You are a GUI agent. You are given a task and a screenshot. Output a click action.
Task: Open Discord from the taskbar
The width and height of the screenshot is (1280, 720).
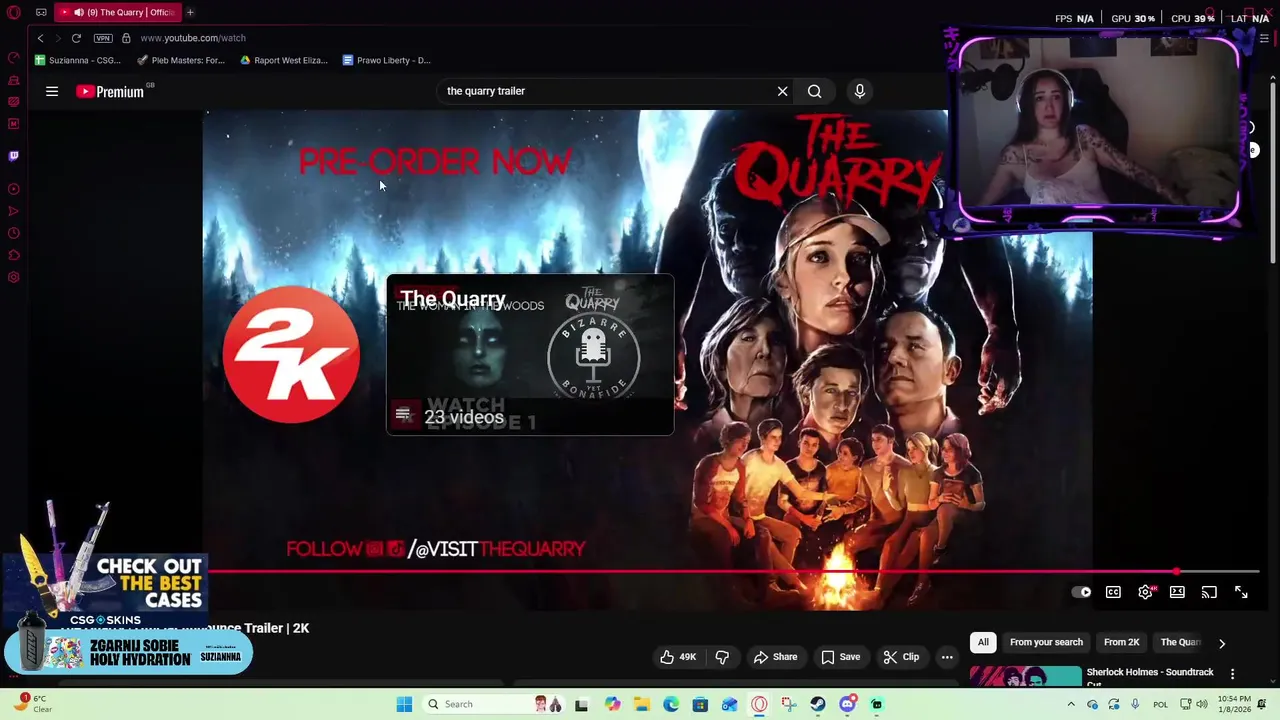pyautogui.click(x=847, y=704)
